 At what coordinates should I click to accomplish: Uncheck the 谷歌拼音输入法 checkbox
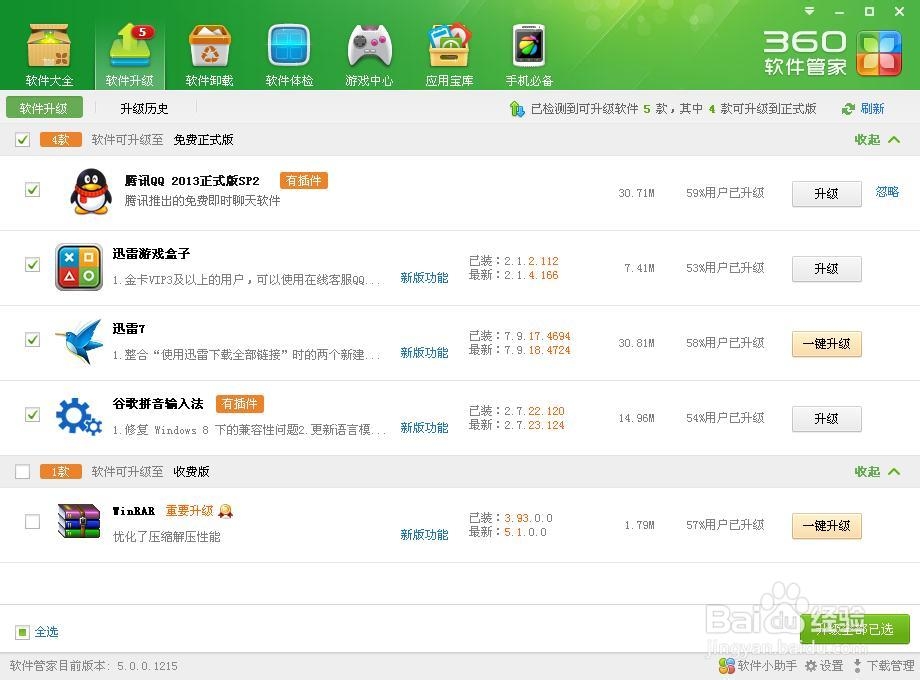coord(32,415)
